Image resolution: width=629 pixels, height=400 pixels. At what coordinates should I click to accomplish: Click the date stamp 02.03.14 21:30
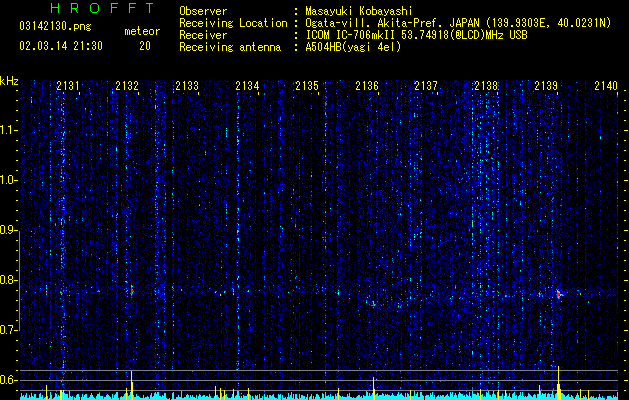click(61, 46)
